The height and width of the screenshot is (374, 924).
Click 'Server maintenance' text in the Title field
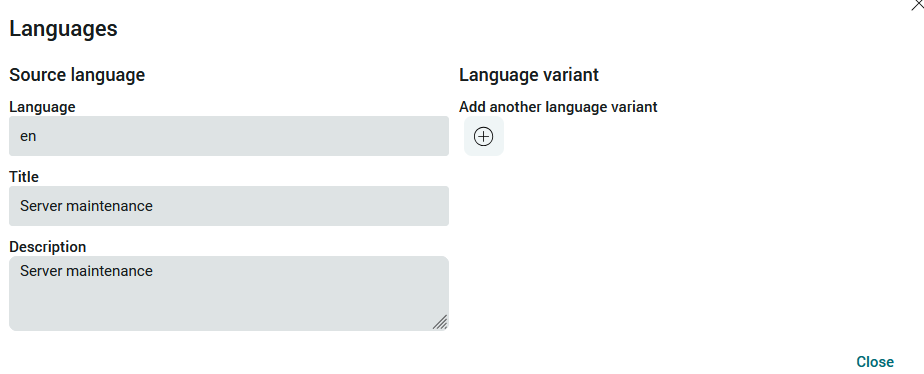point(86,206)
